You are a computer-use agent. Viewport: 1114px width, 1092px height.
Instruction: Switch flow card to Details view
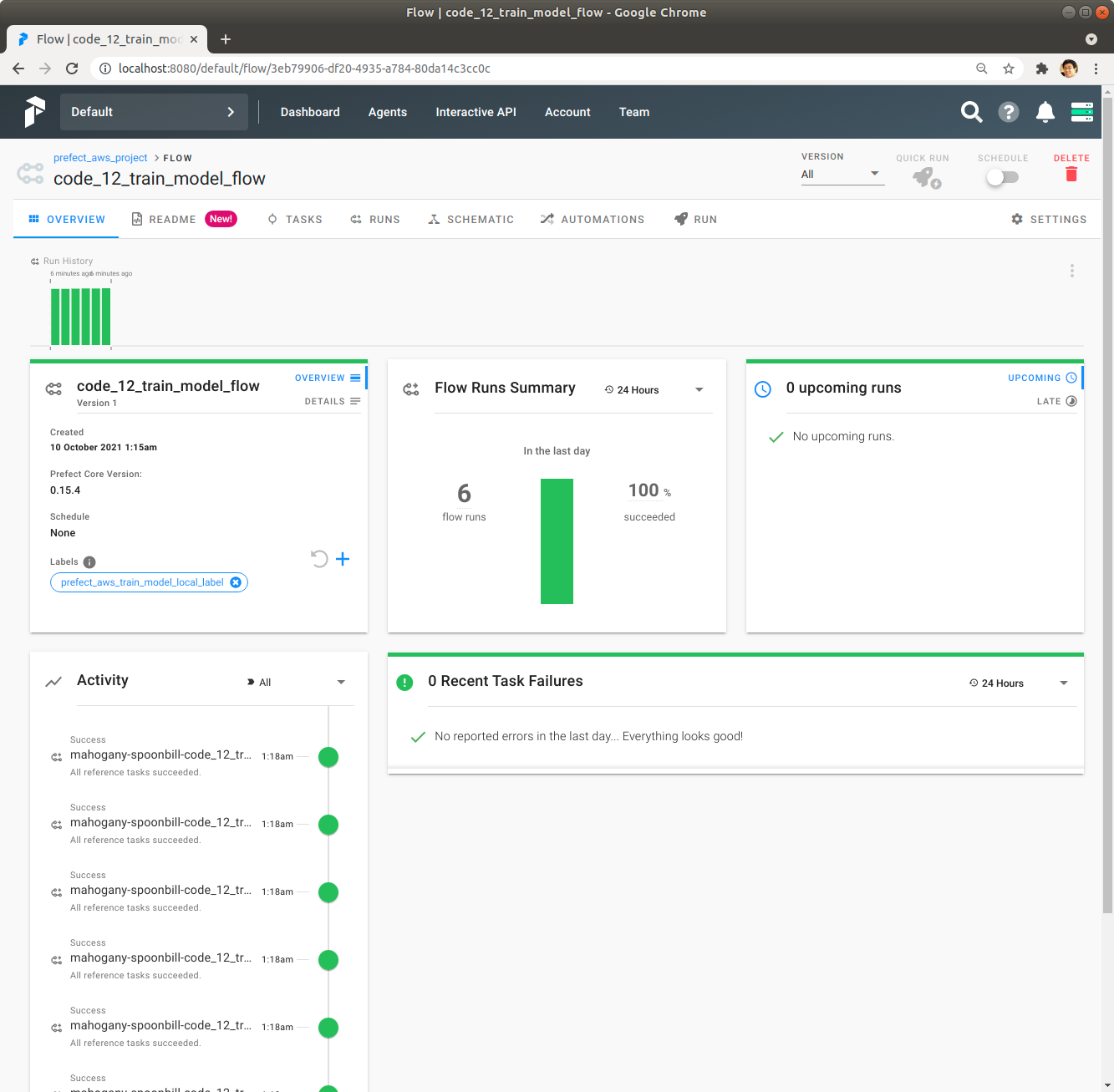tap(333, 401)
